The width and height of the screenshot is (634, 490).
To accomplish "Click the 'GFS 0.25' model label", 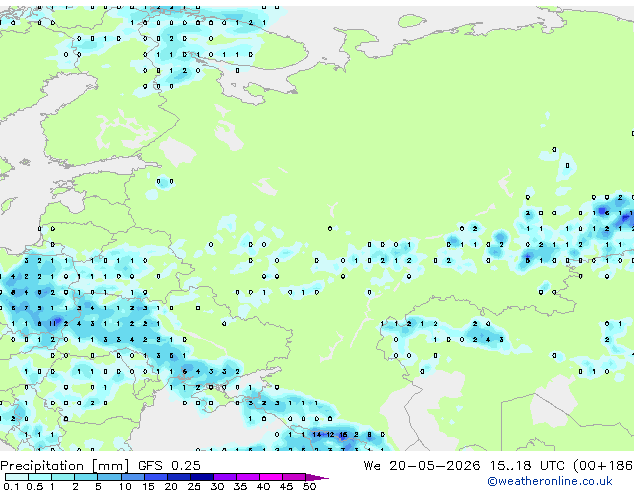I will pyautogui.click(x=169, y=466).
